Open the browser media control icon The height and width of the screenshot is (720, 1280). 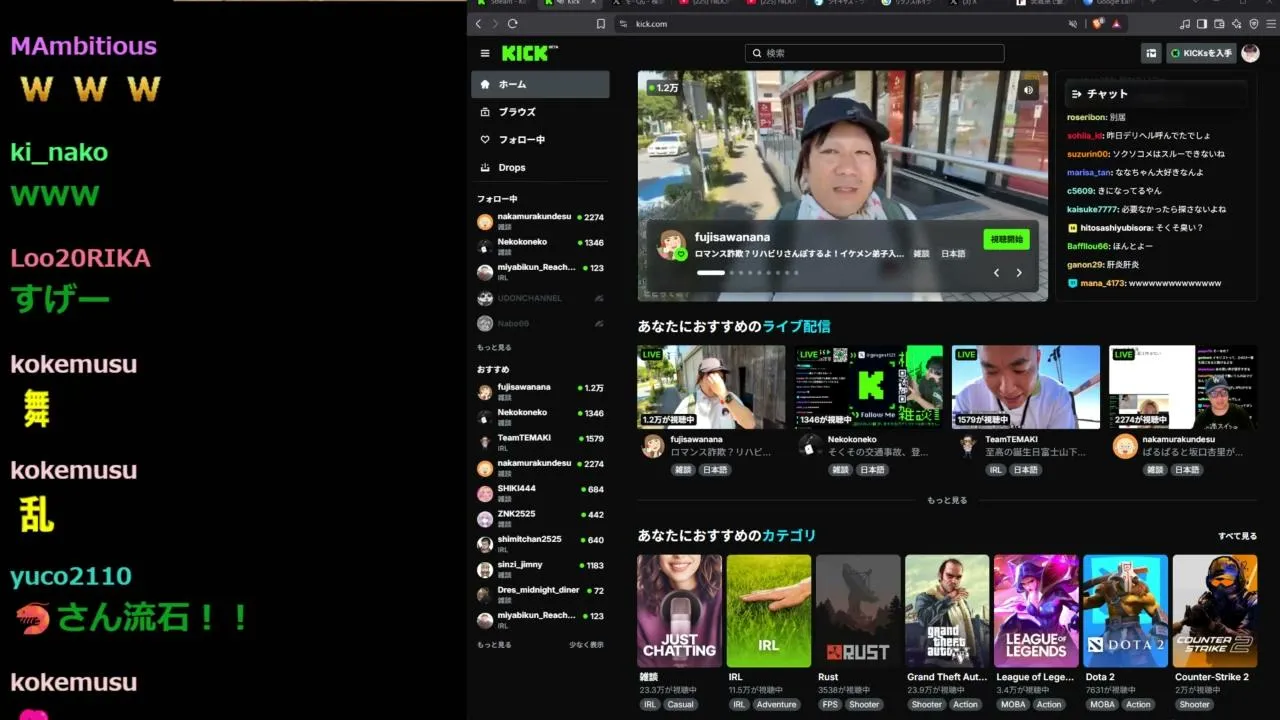point(1185,24)
